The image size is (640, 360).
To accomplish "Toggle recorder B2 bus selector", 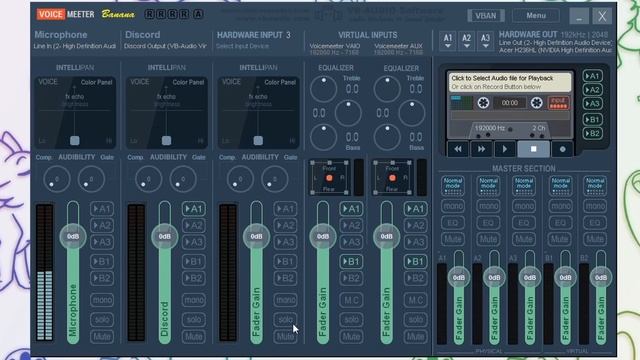I will tap(593, 133).
